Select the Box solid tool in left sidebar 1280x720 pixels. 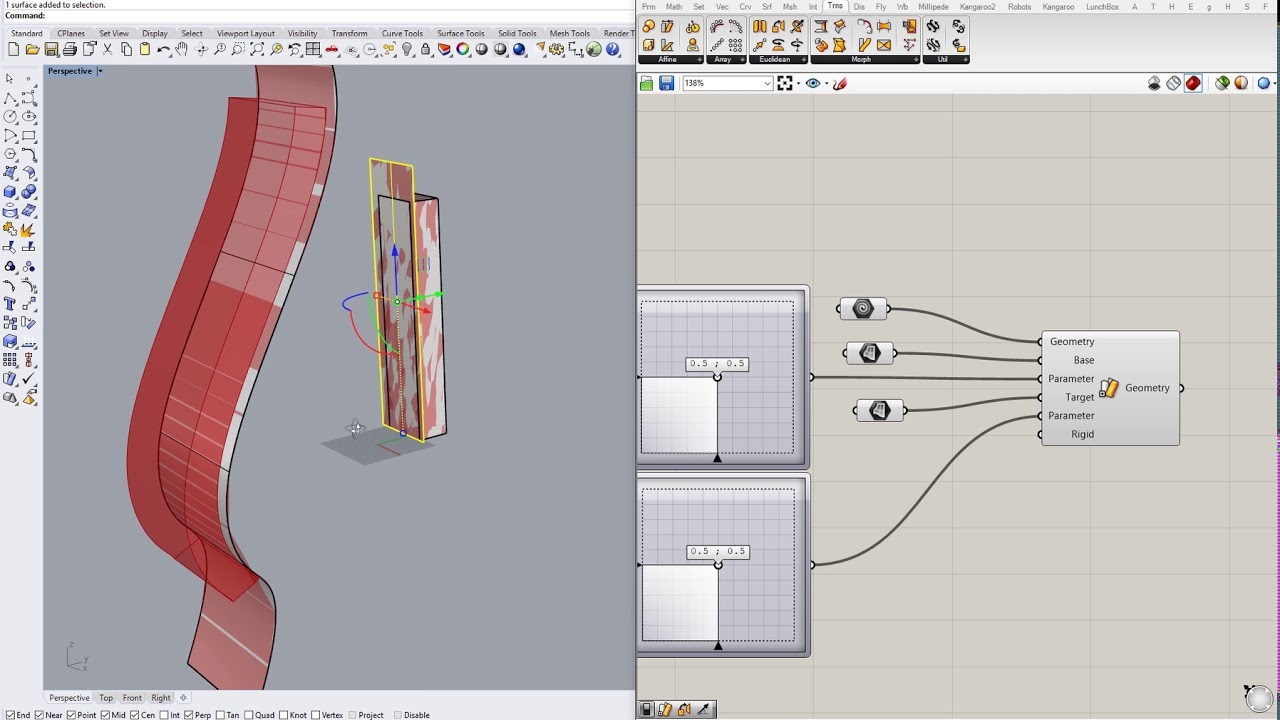[x=10, y=191]
